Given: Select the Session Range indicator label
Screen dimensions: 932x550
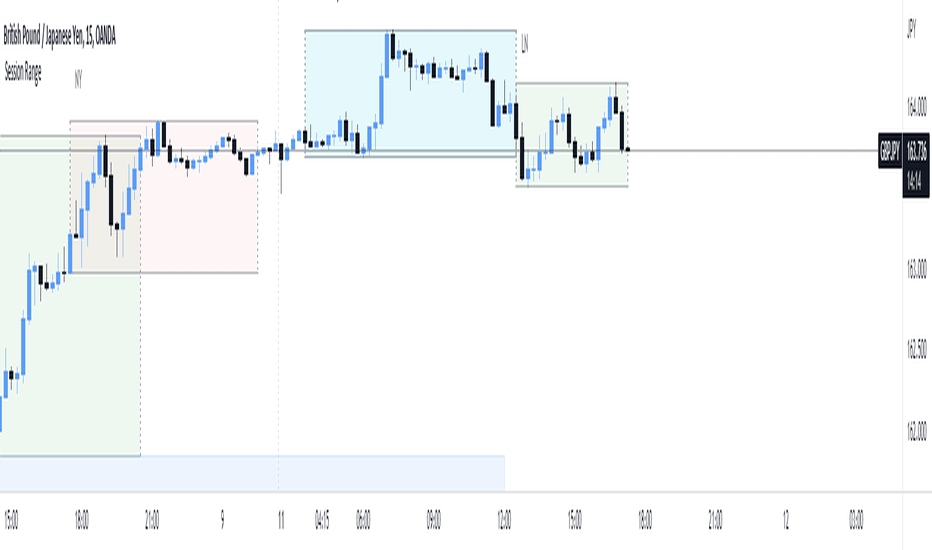Looking at the screenshot, I should 23,72.
